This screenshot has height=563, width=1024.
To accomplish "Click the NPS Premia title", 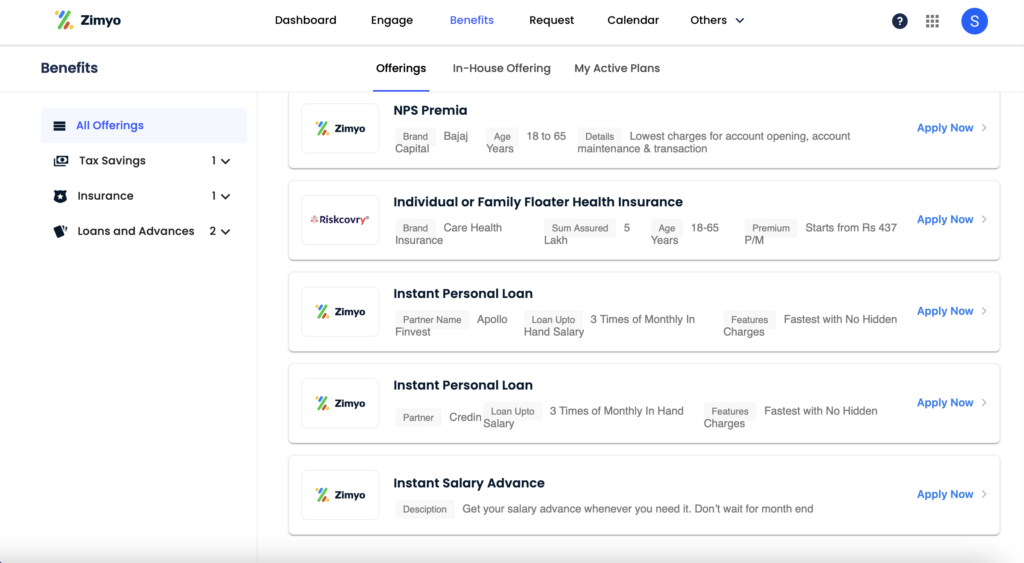I will (x=430, y=110).
